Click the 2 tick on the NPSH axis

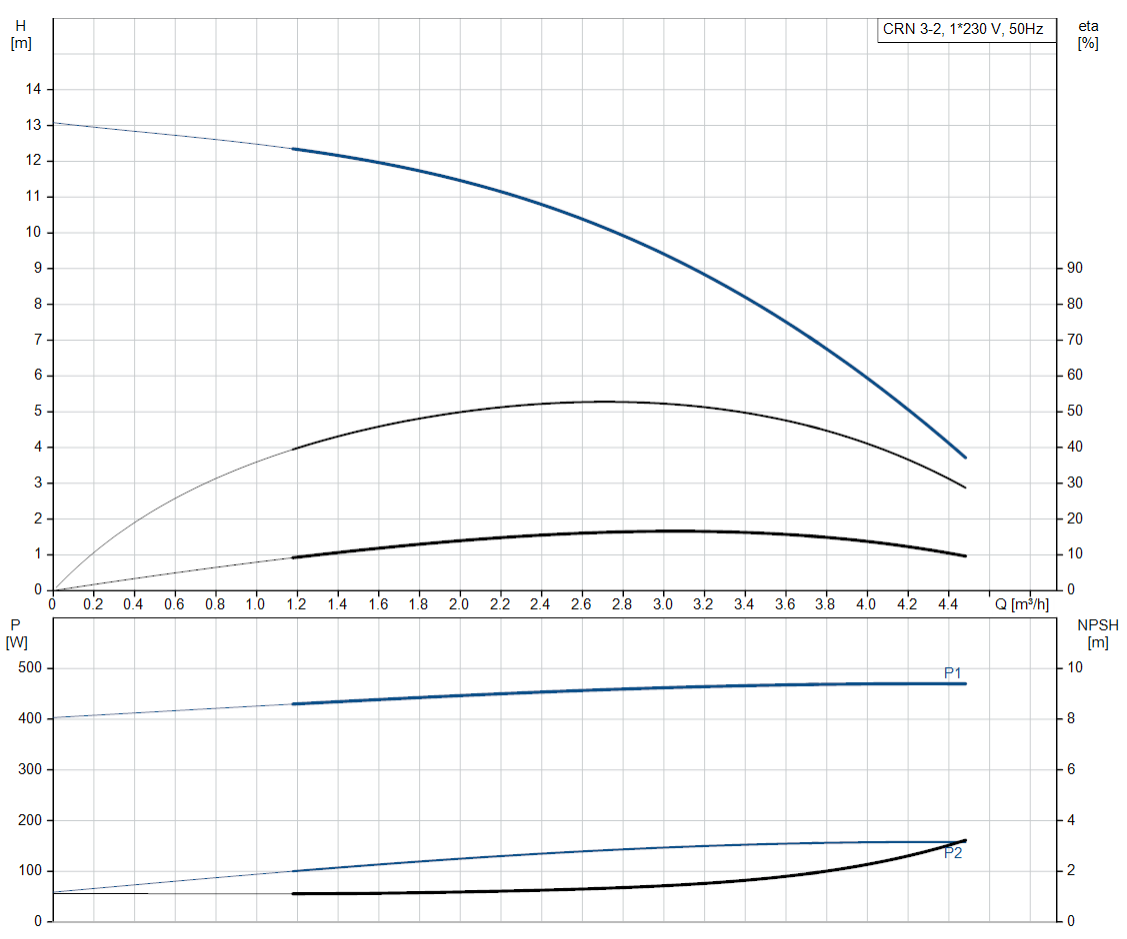tap(1070, 871)
